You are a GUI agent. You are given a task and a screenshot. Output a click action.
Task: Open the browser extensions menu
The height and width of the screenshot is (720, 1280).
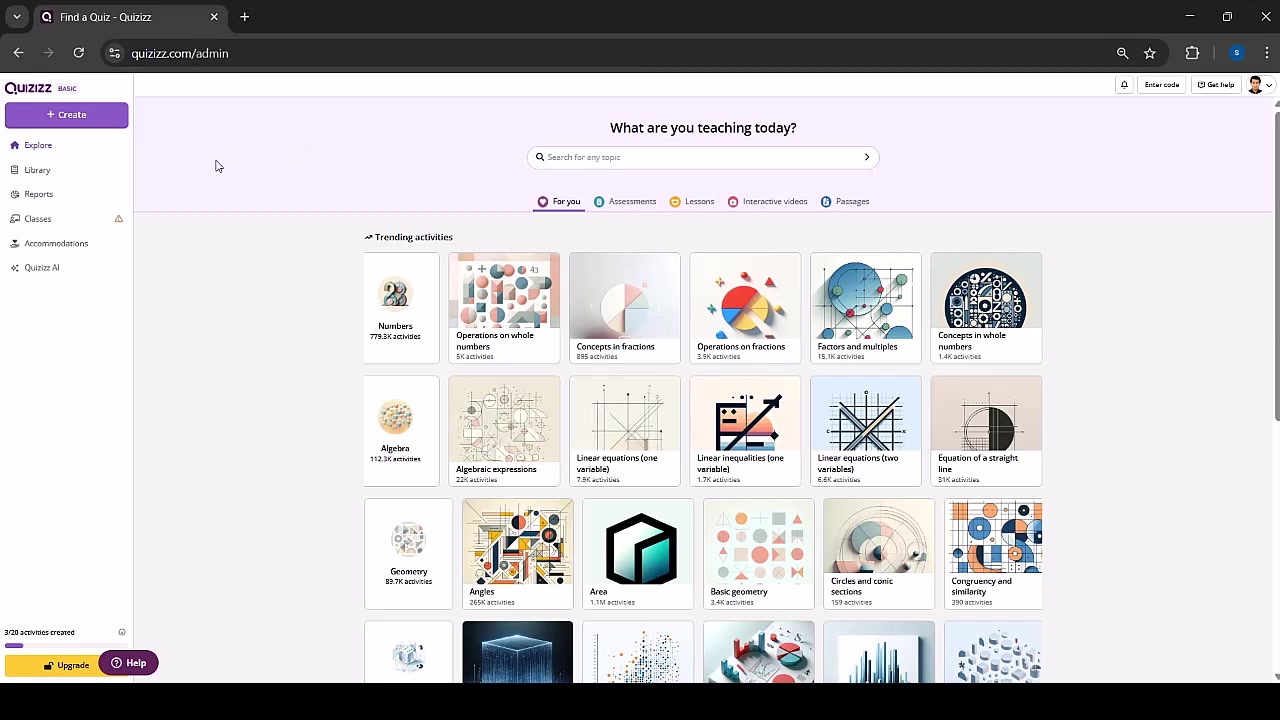1192,53
